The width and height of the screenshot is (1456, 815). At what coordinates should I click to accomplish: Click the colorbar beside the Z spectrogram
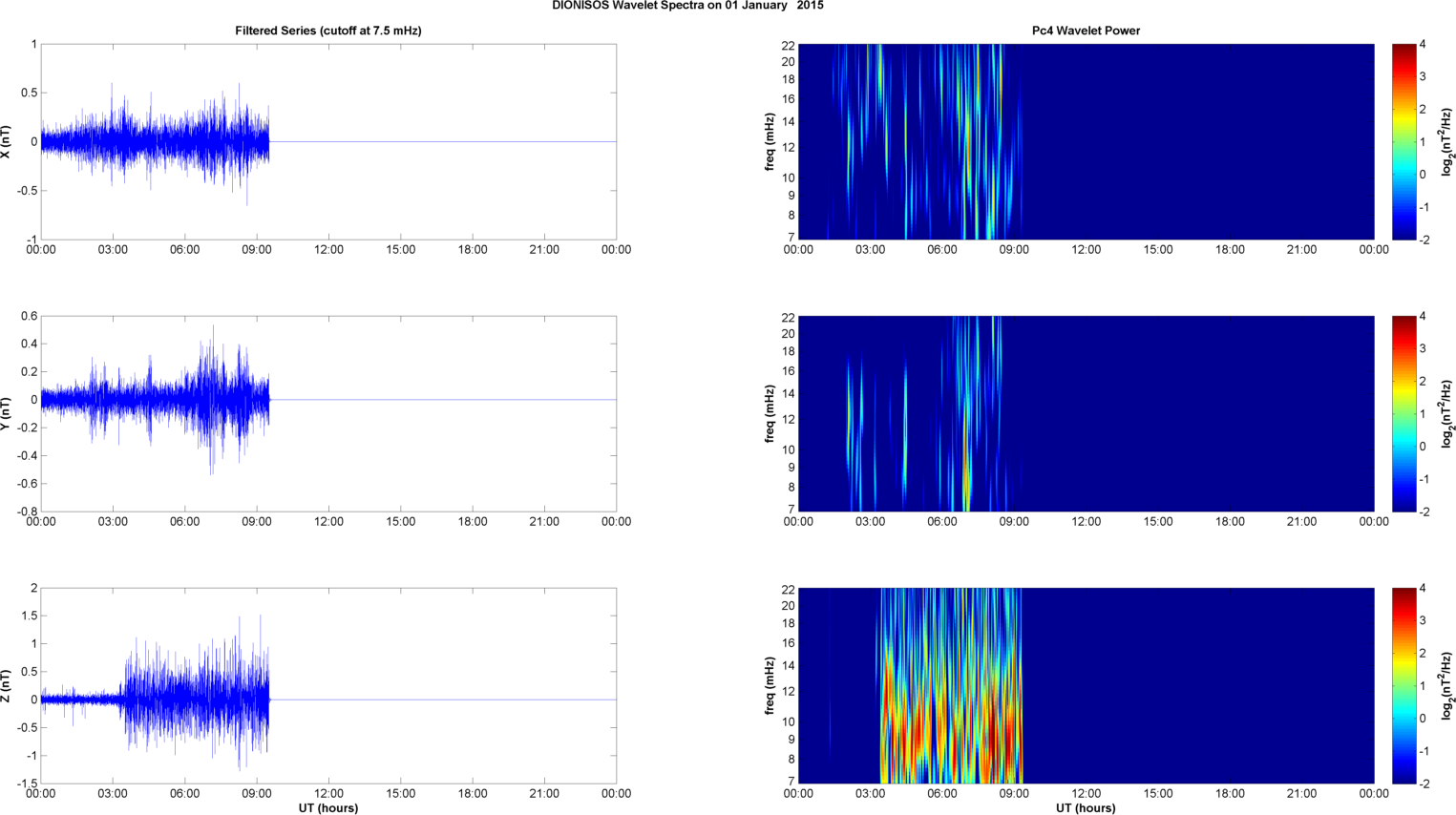[x=1404, y=685]
